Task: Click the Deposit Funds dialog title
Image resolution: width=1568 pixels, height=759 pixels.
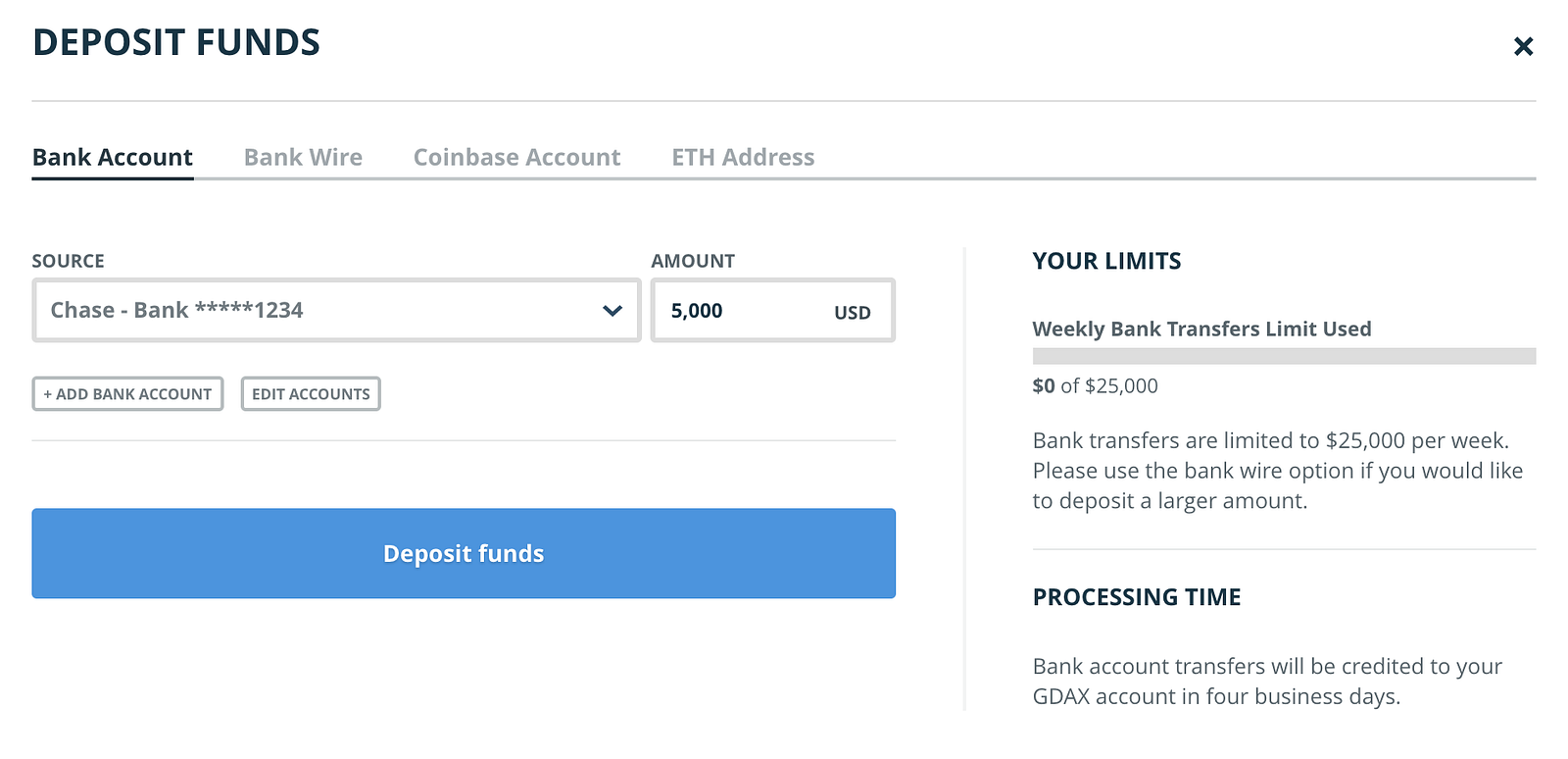Action: (176, 43)
